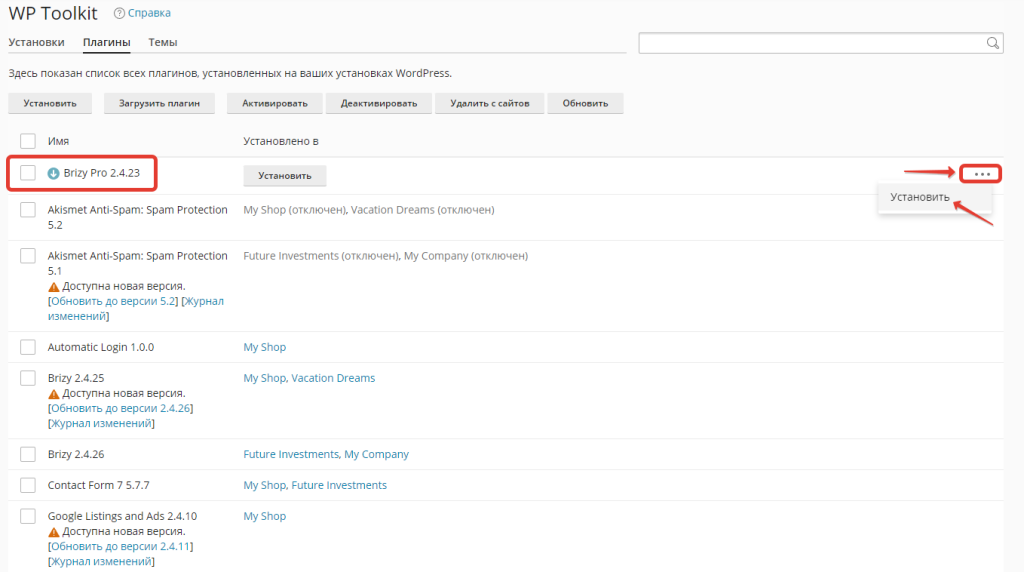Click warning icon under Akismet 5.1
The image size is (1024, 572).
click(x=54, y=287)
